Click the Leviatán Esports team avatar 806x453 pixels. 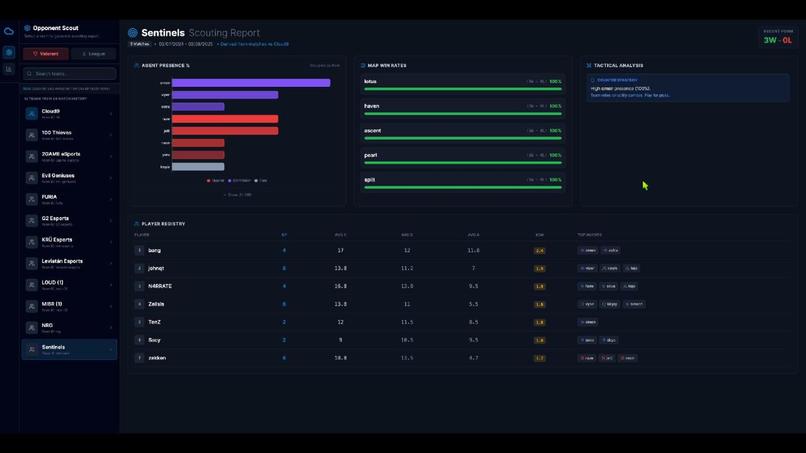[31, 263]
